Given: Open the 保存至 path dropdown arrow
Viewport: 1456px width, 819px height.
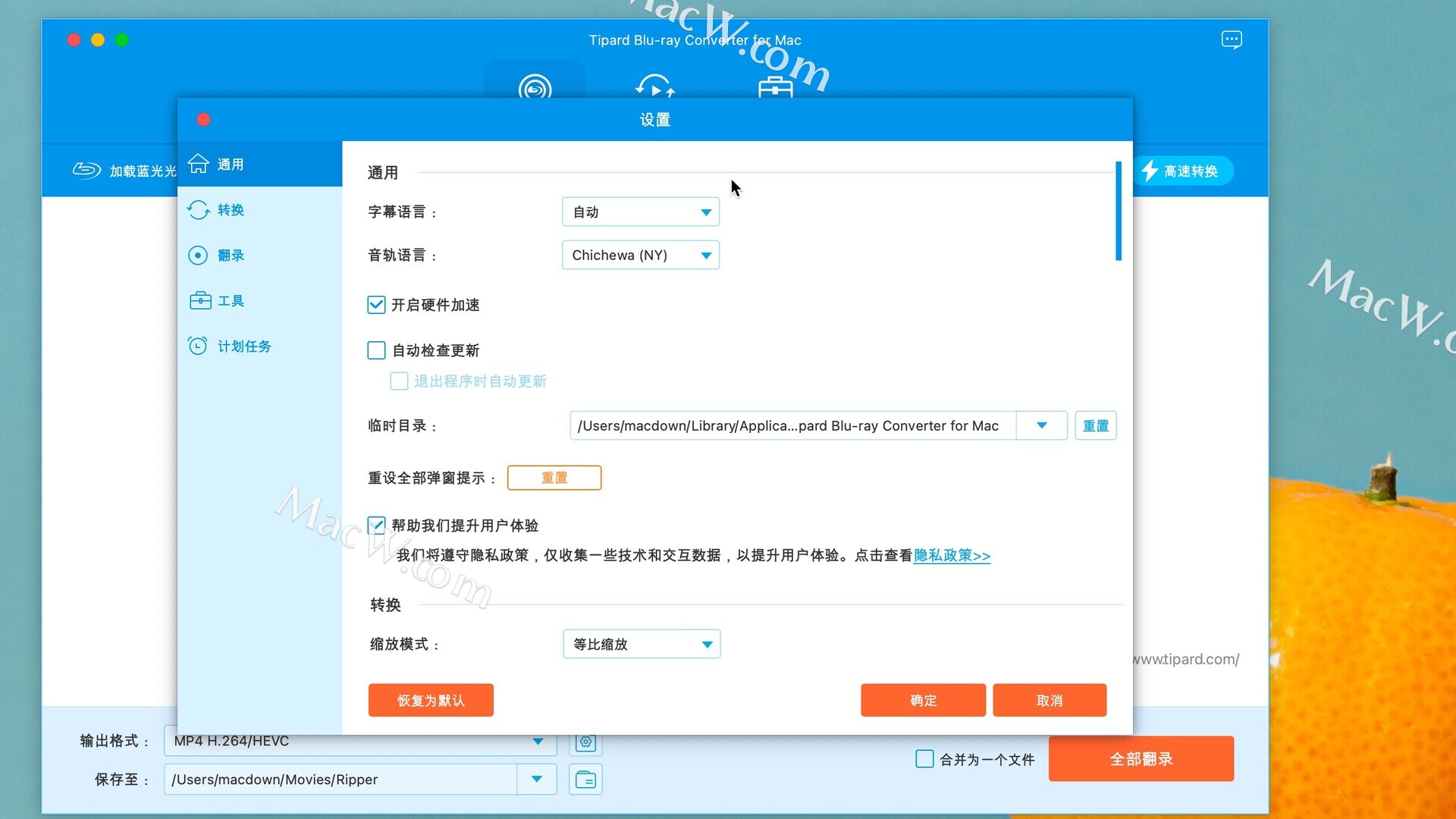Looking at the screenshot, I should click(x=537, y=779).
